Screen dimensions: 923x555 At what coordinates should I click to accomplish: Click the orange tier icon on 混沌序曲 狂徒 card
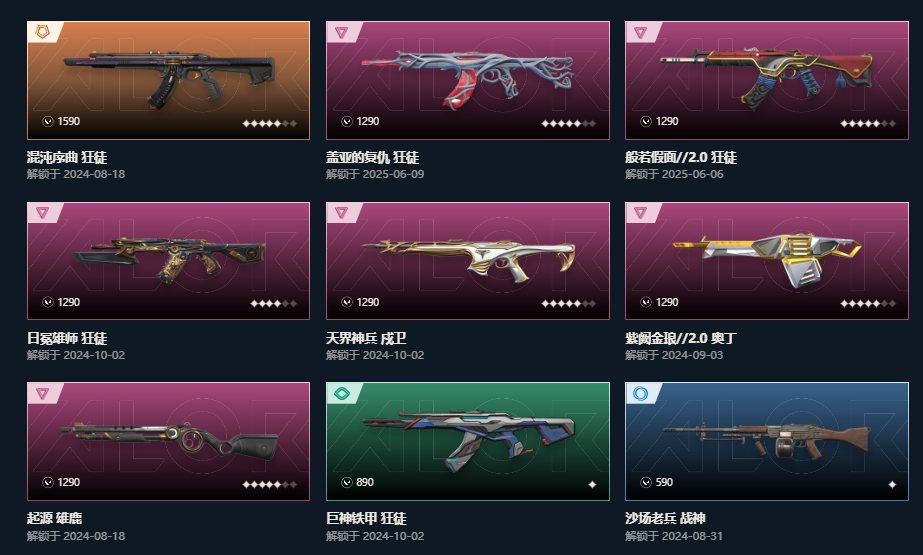click(x=42, y=31)
